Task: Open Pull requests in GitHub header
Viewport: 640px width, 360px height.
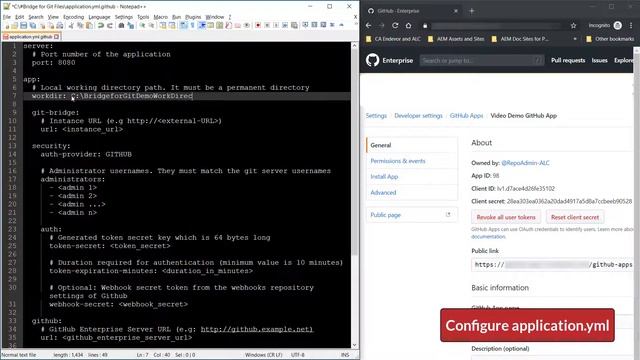Action: [568, 60]
